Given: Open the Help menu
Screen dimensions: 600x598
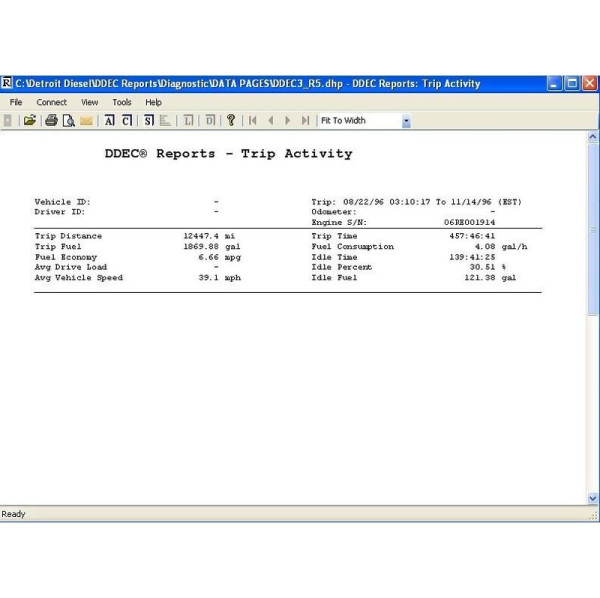Looking at the screenshot, I should (153, 102).
